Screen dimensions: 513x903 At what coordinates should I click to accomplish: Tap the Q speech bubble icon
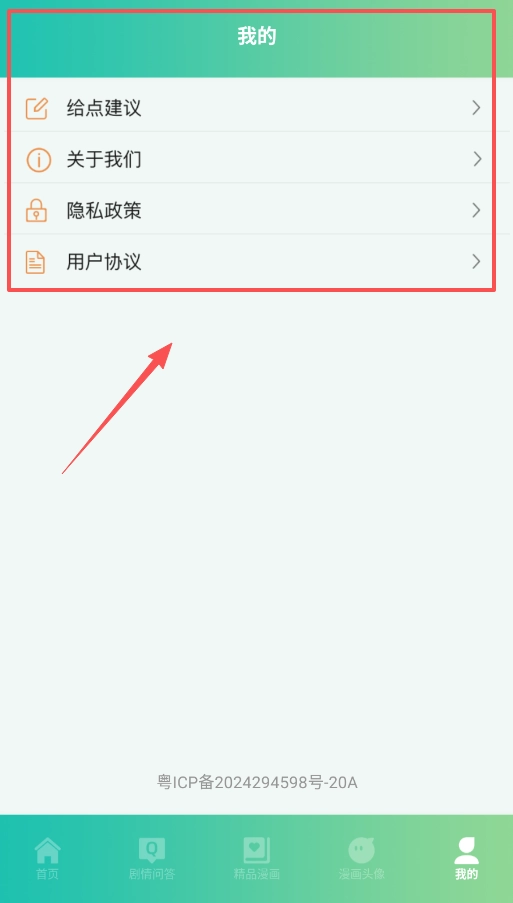point(152,850)
